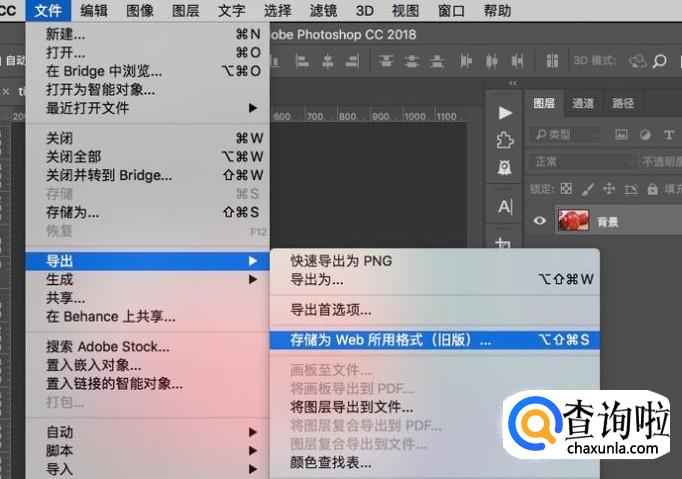This screenshot has height=479, width=682.
Task: Collapse the panels with double-arrow icon
Action: 513,83
